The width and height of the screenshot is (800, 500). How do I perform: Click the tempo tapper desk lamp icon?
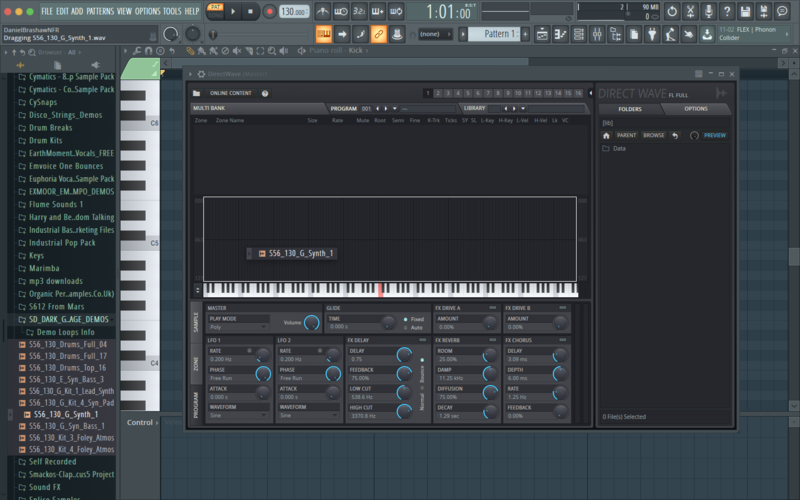[x=670, y=34]
